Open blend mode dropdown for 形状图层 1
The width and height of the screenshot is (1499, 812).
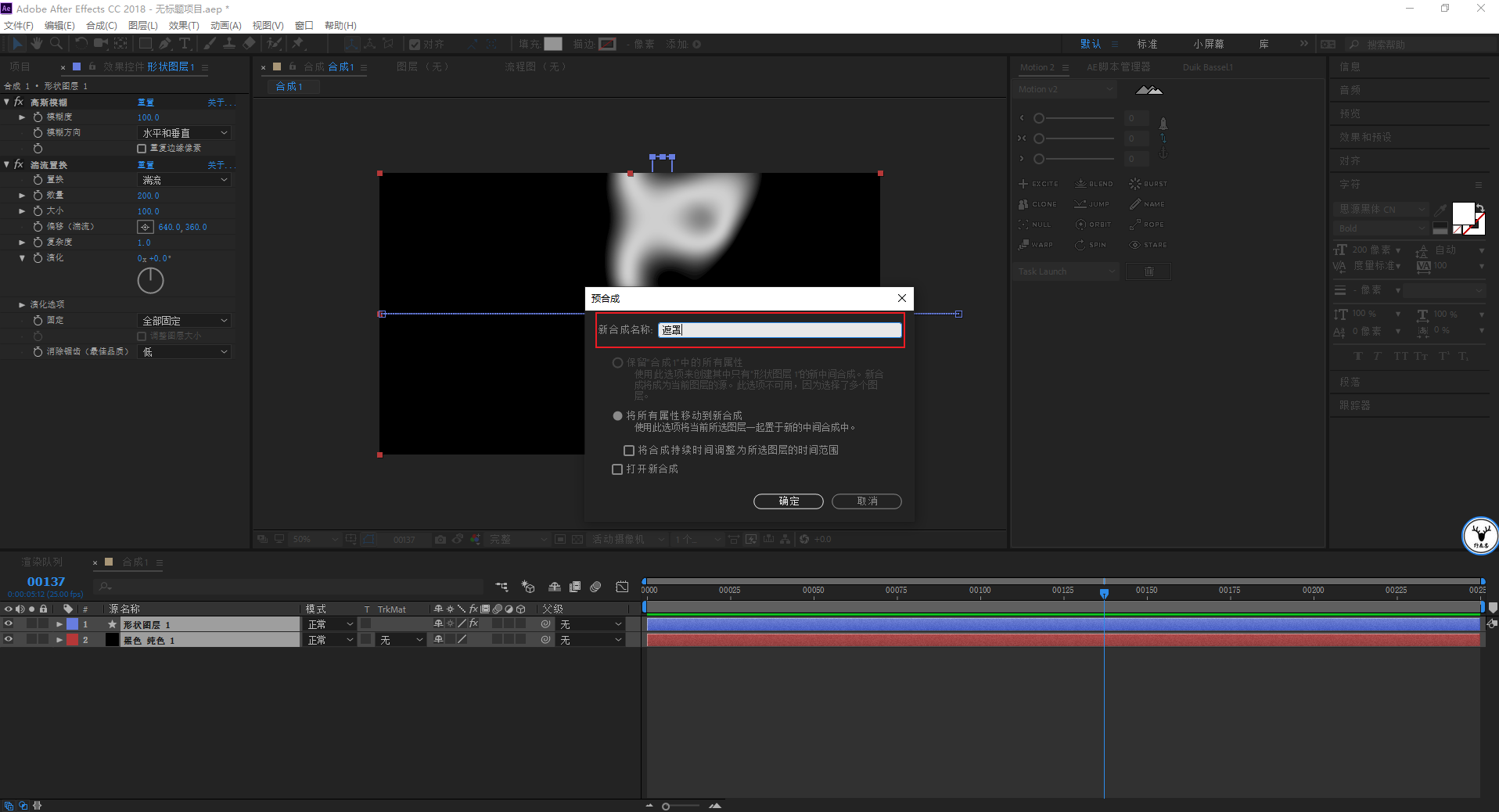point(330,624)
